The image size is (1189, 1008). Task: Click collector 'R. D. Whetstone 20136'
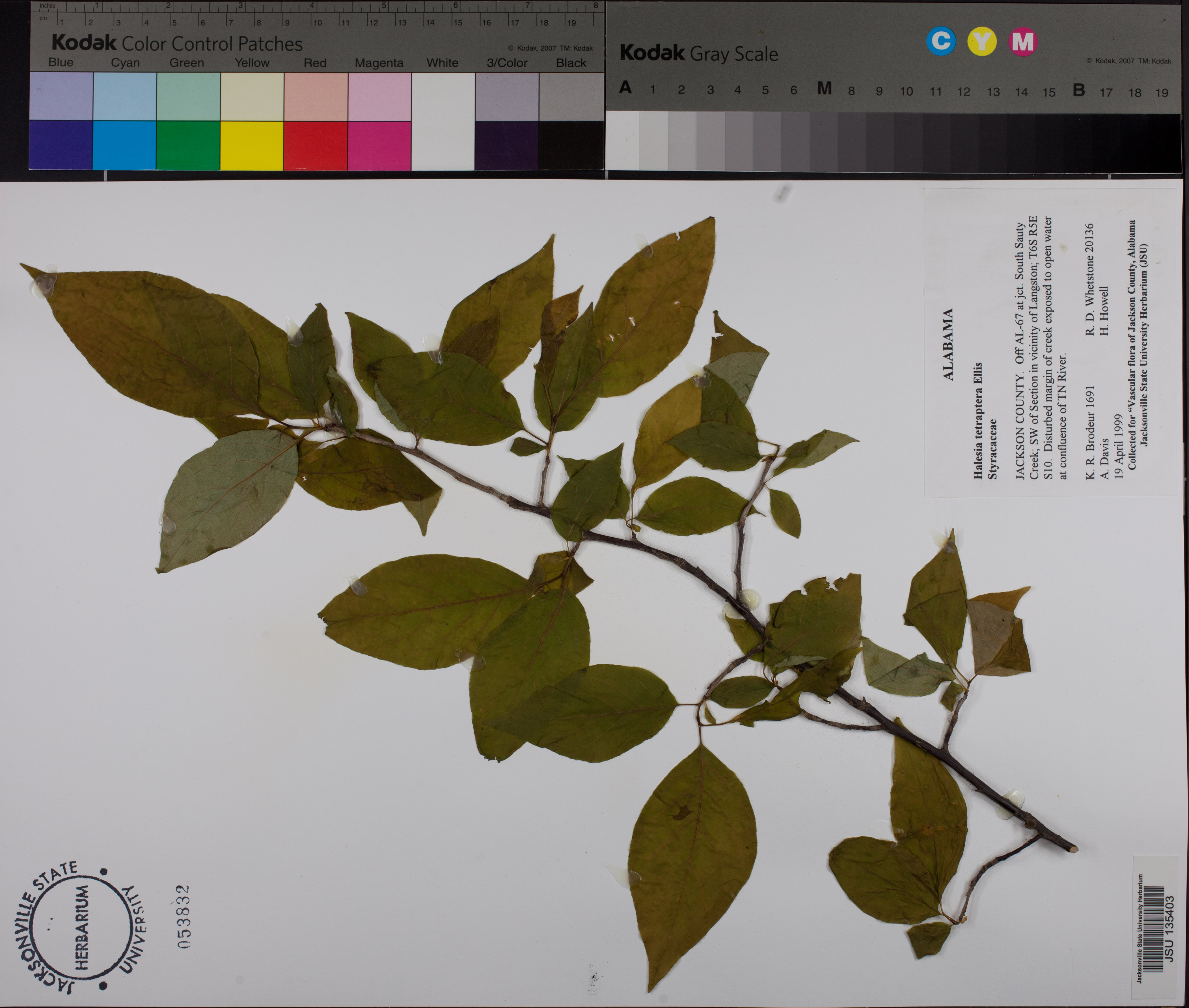click(1089, 279)
